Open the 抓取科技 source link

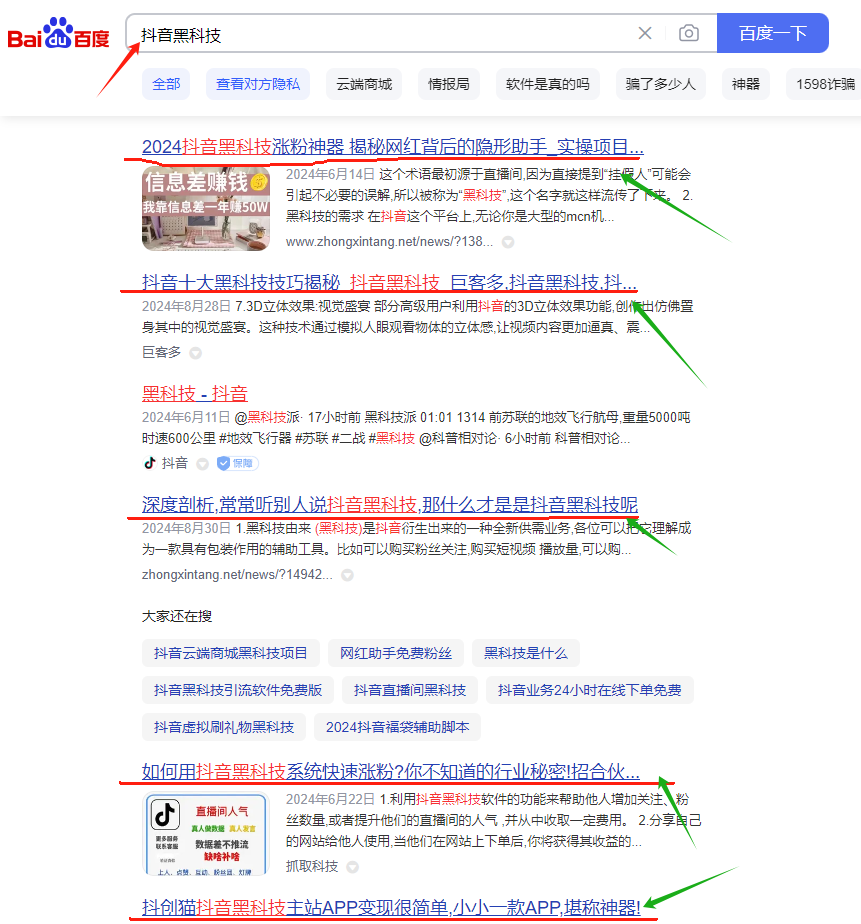(312, 866)
